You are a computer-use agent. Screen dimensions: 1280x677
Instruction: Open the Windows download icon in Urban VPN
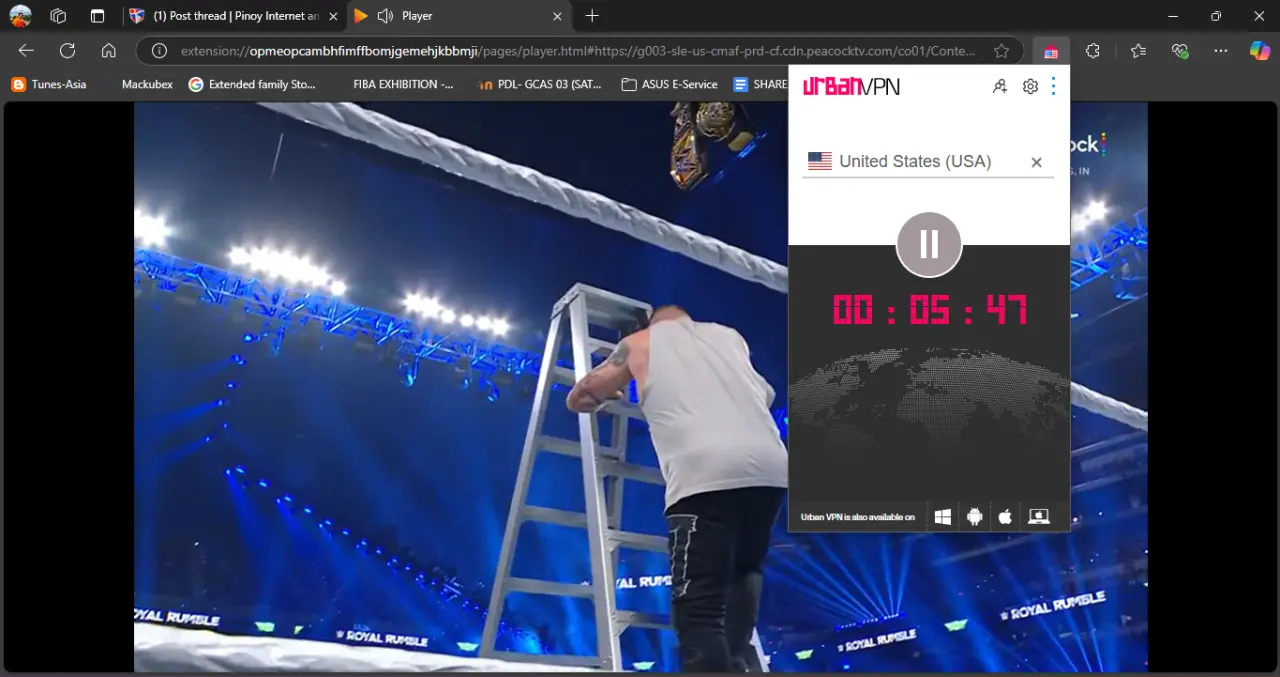(942, 517)
